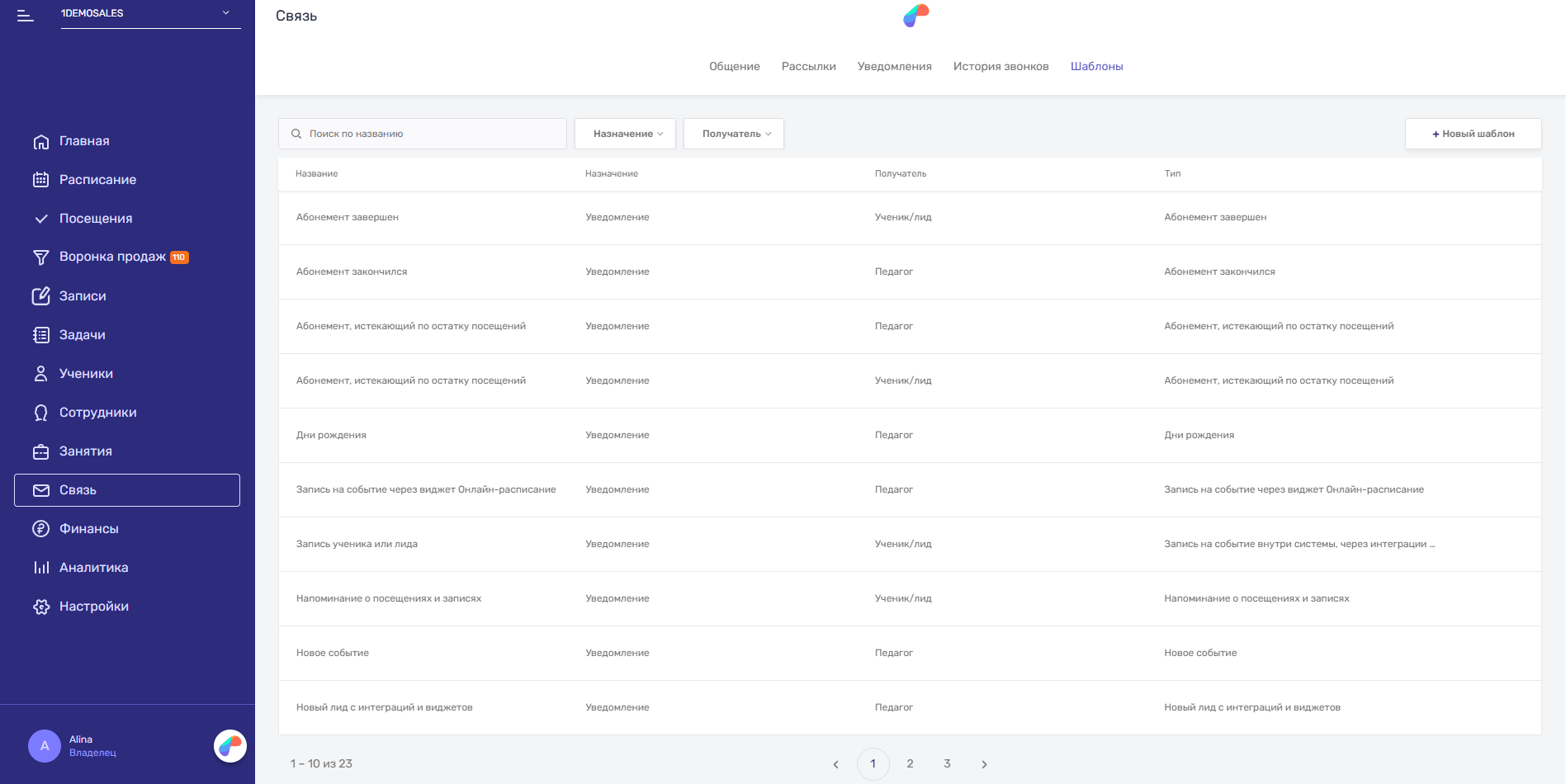Screen dimensions: 1566x784
Task: Click the Настройки gear icon
Action: [x=41, y=607]
